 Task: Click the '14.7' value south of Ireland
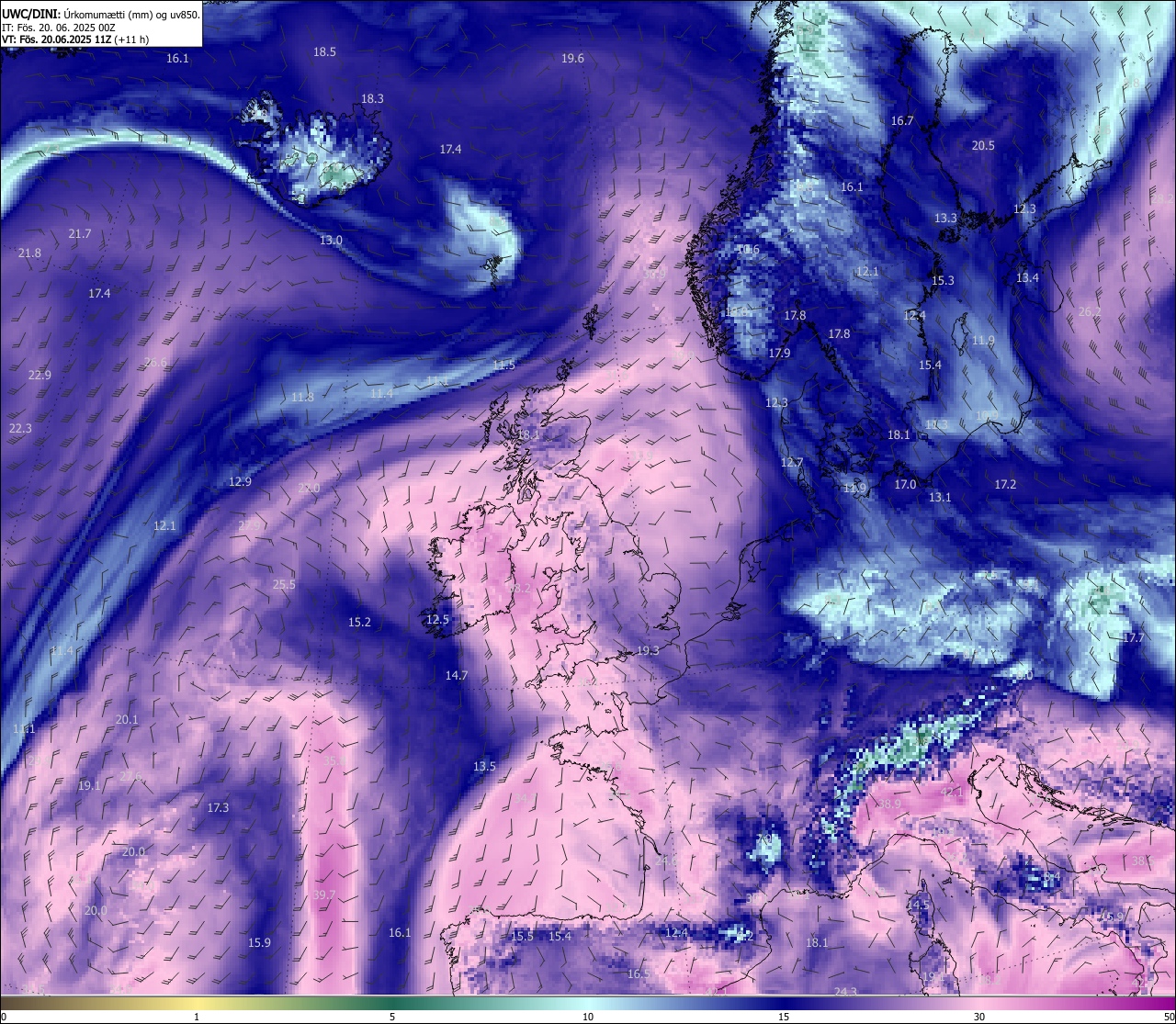tap(457, 676)
